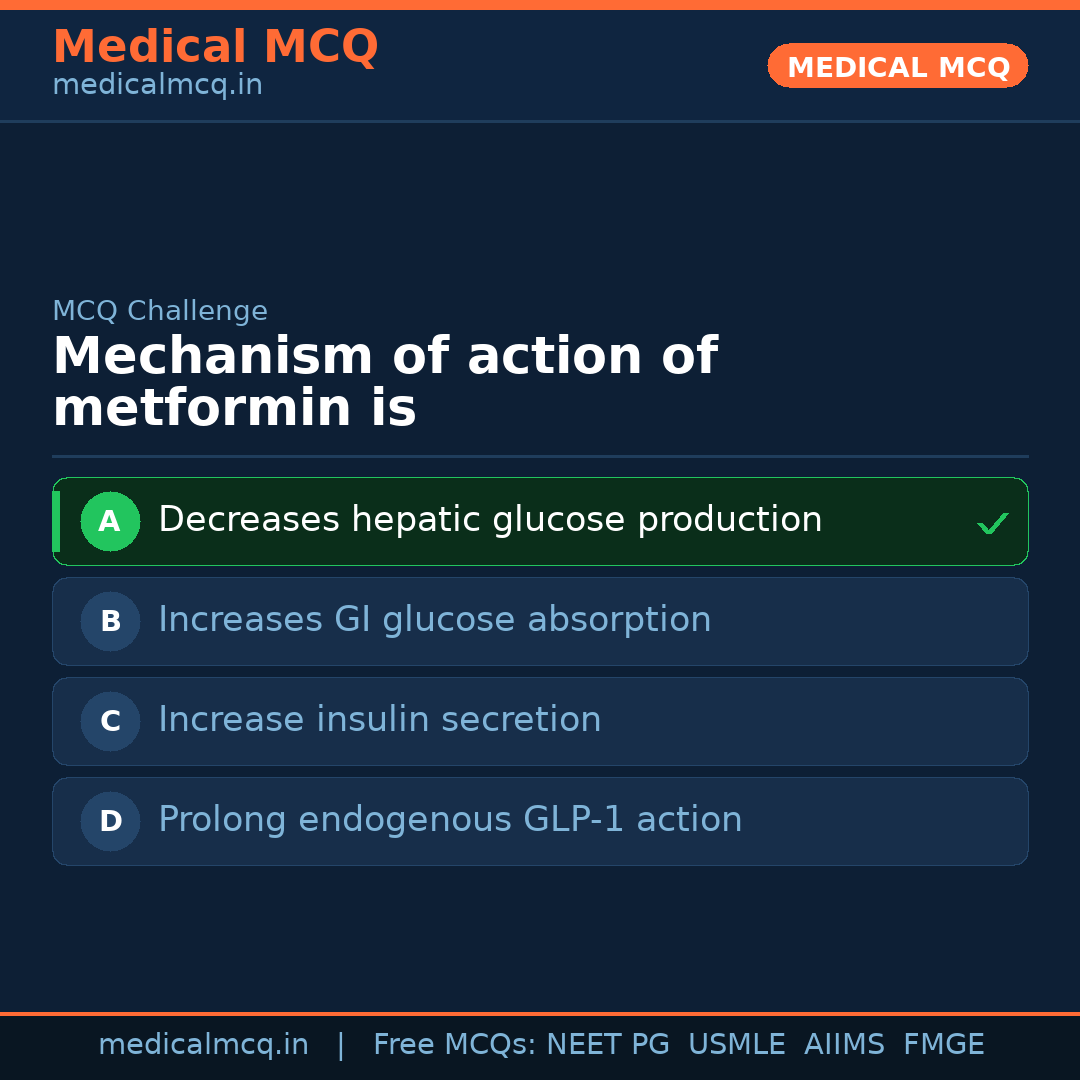Select 'AIIMS' in the footer bar
Screen dimensions: 1080x1080
click(x=844, y=1045)
